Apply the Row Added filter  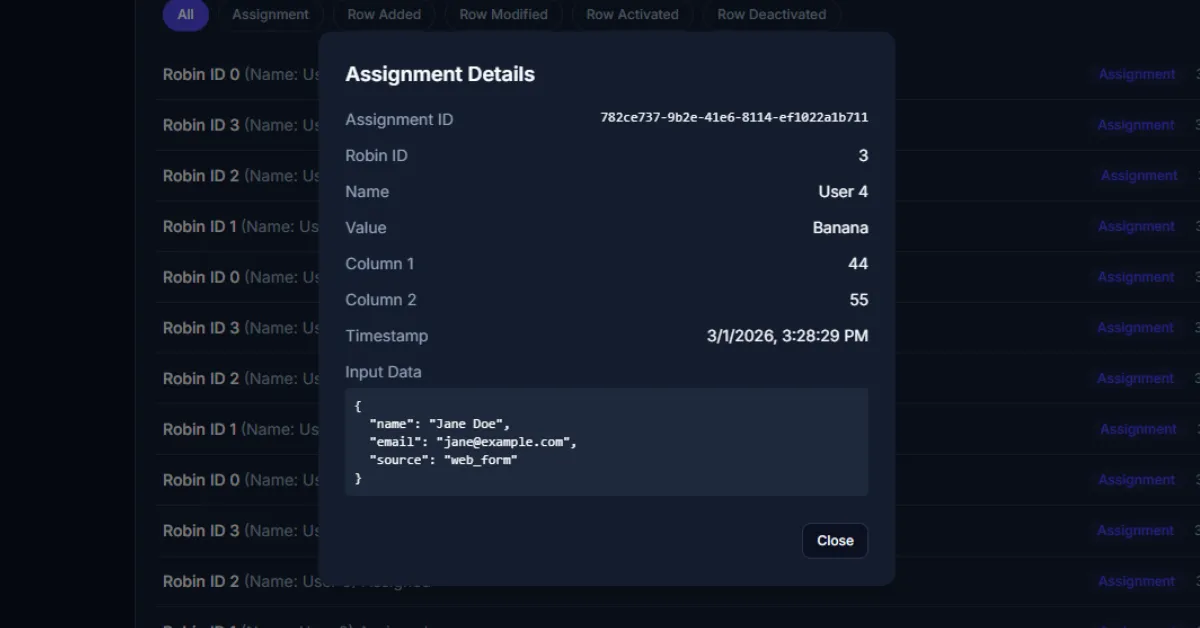click(x=383, y=14)
